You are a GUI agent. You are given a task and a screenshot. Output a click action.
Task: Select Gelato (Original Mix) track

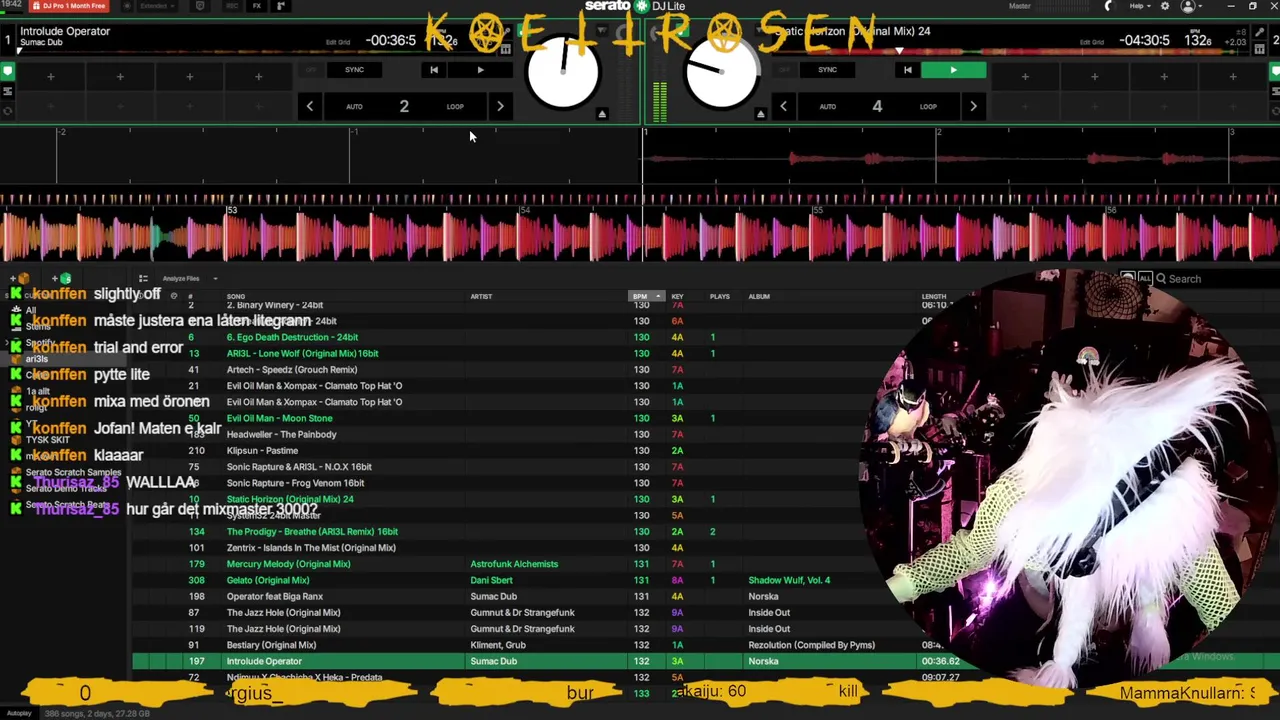click(268, 580)
